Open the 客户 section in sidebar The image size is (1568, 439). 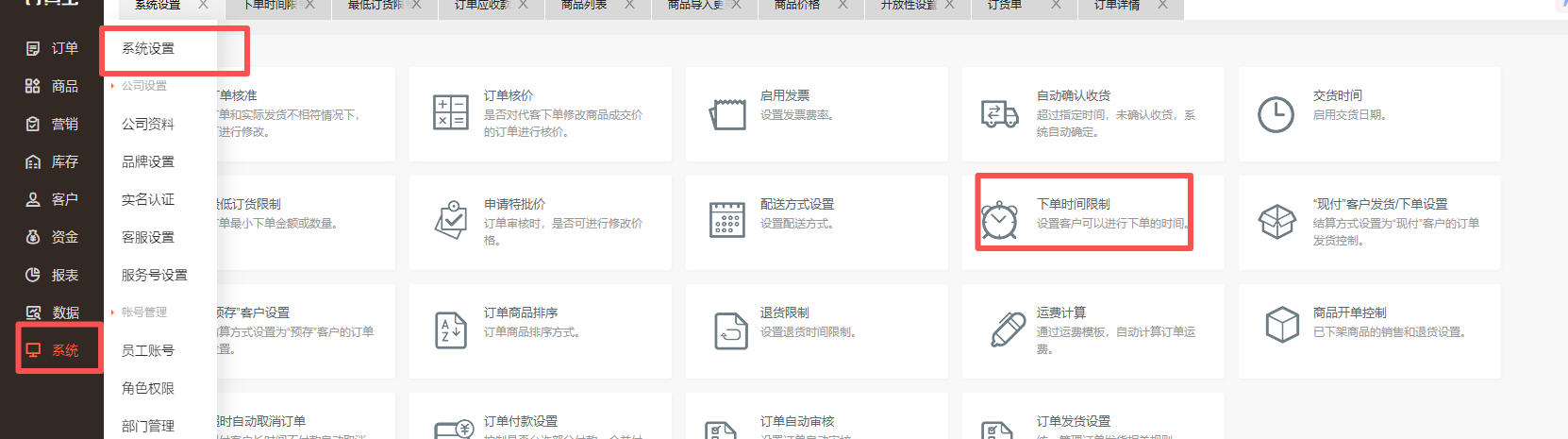coord(52,199)
